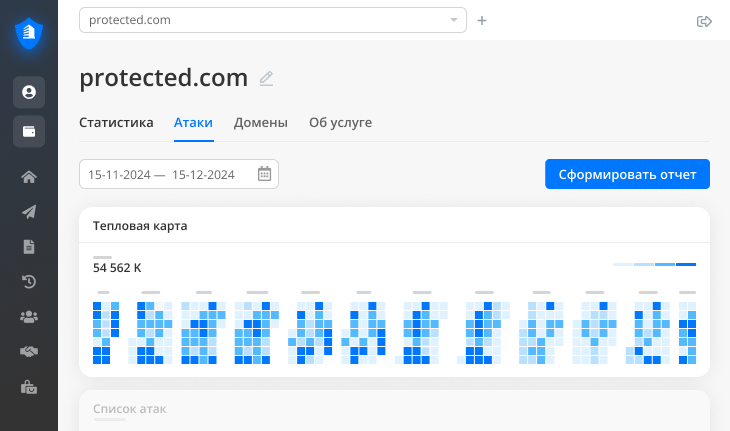730x431 pixels.
Task: Go to the home icon in sidebar
Action: click(29, 178)
